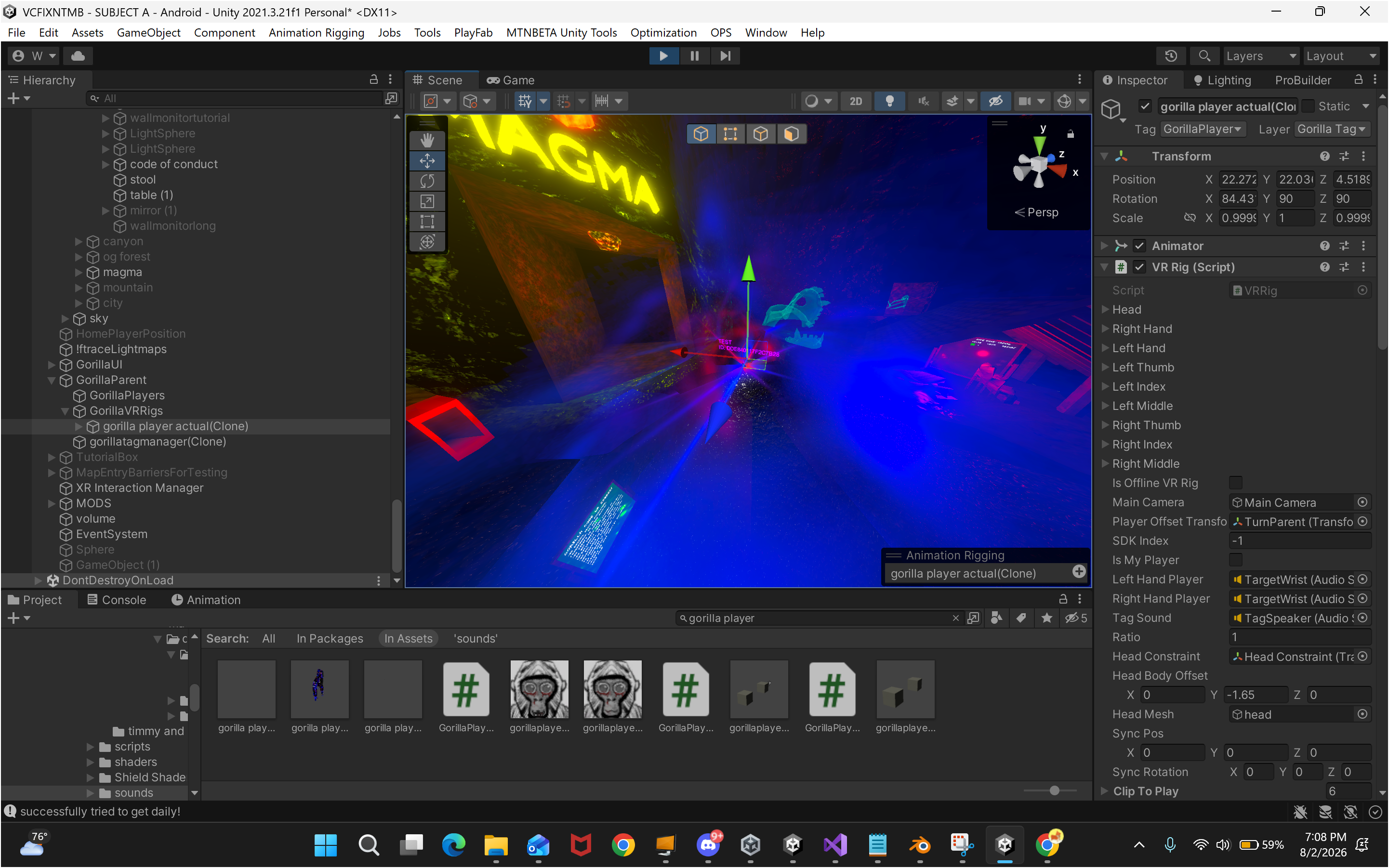Open the PlayFab menu

(x=473, y=33)
